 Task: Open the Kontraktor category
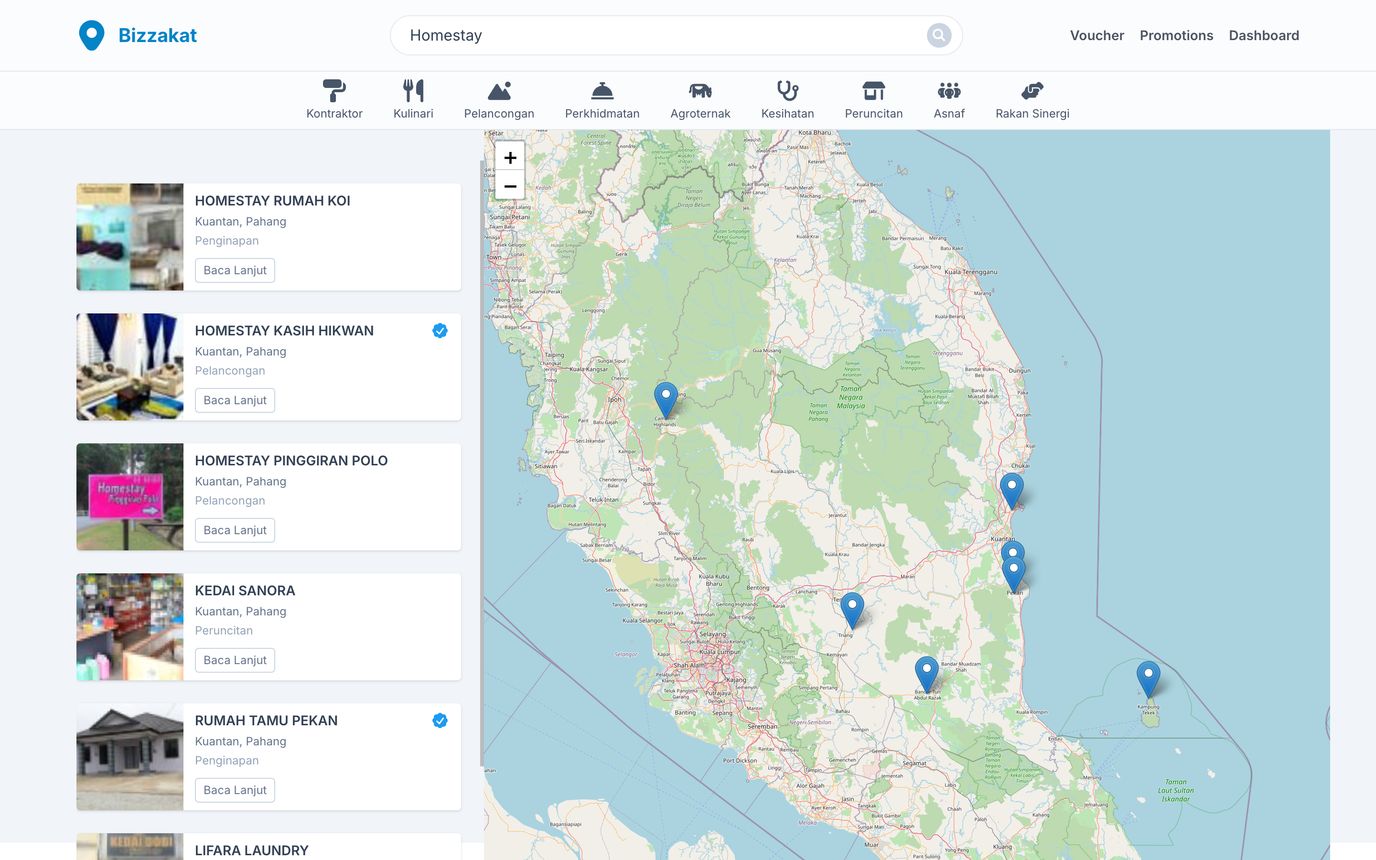(x=334, y=100)
